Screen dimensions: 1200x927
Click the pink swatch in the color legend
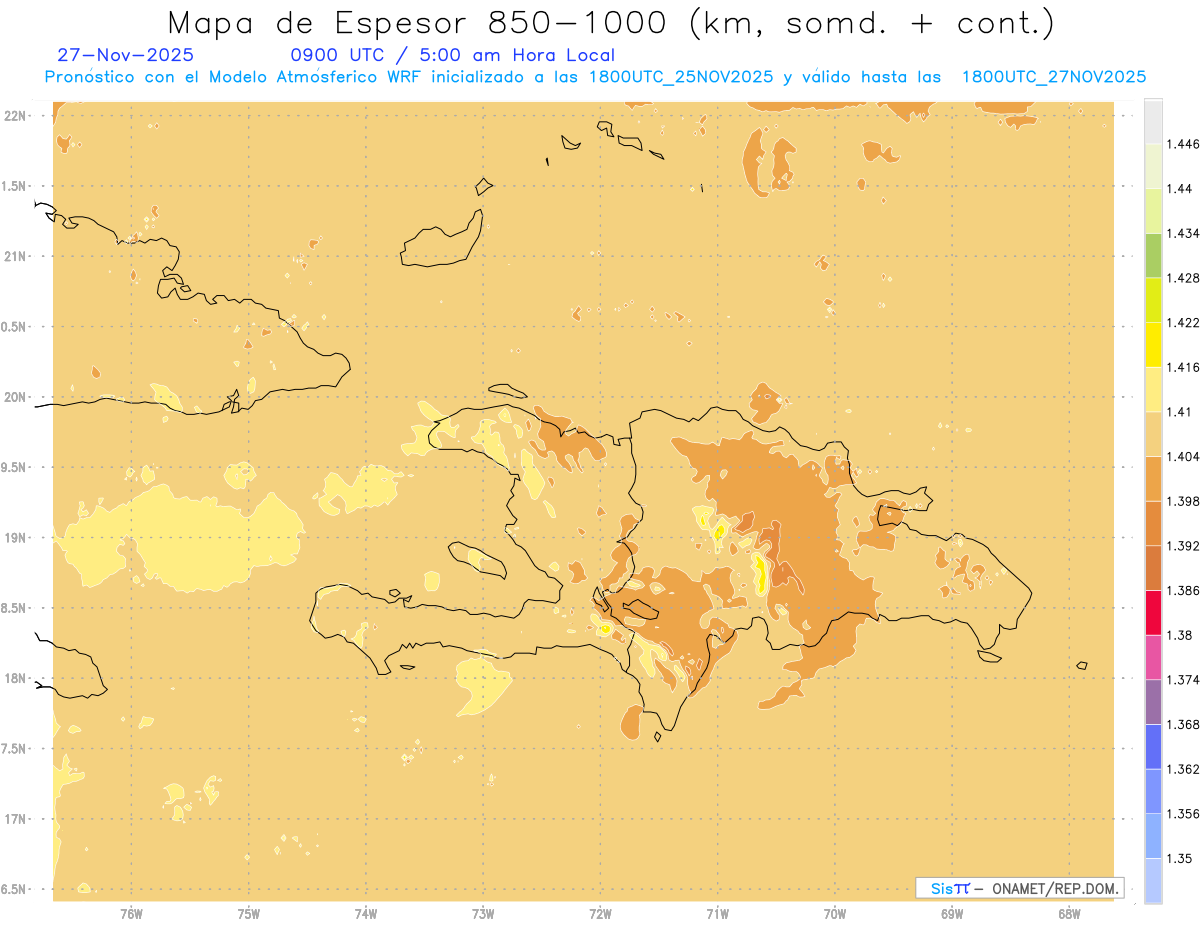pos(1153,657)
